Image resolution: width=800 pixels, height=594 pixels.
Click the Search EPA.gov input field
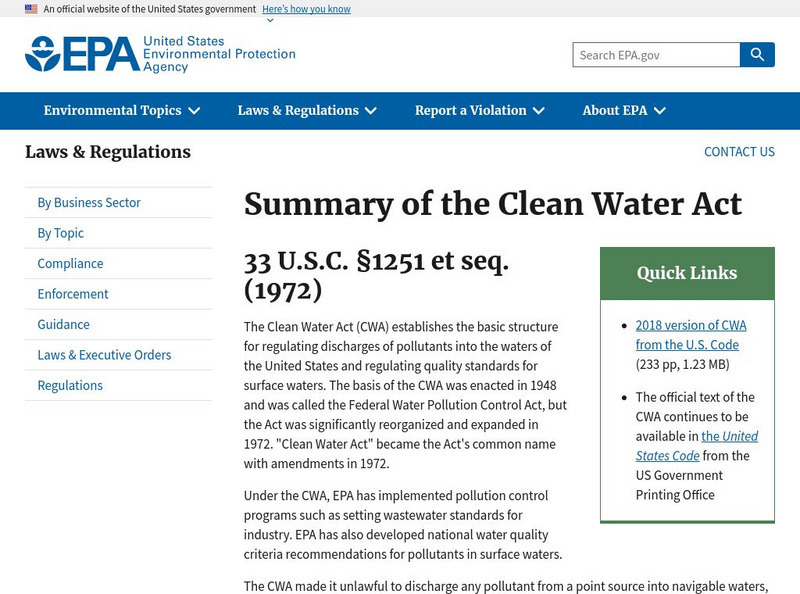[x=656, y=55]
